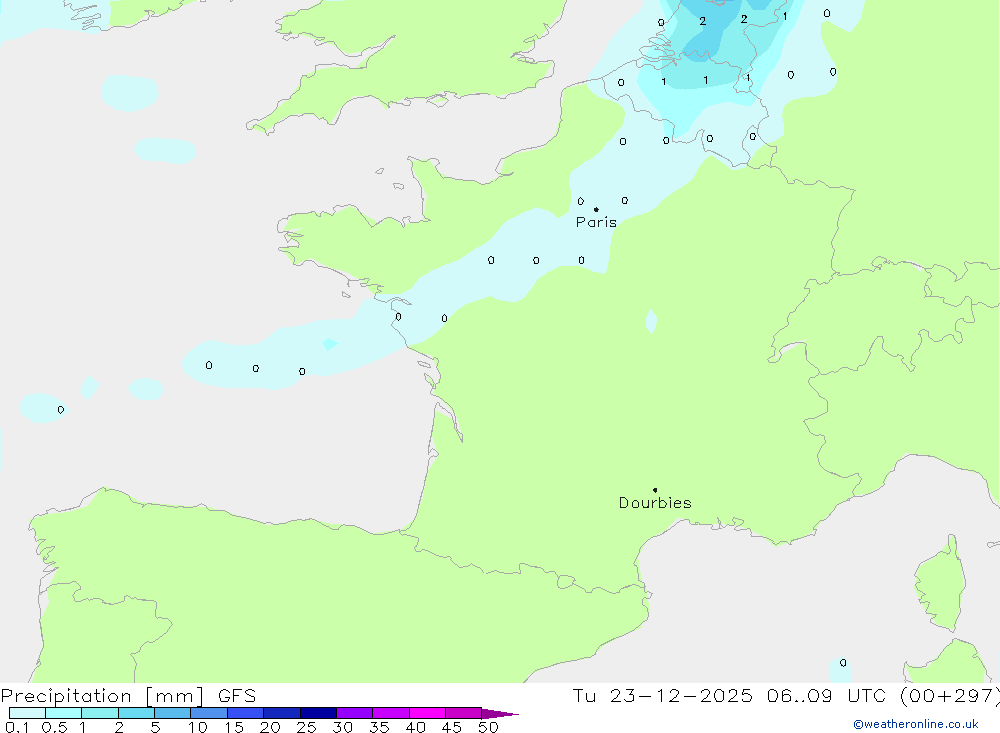Click the 'Precipitation [mm] GFS' title
The image size is (1000, 733).
128,695
